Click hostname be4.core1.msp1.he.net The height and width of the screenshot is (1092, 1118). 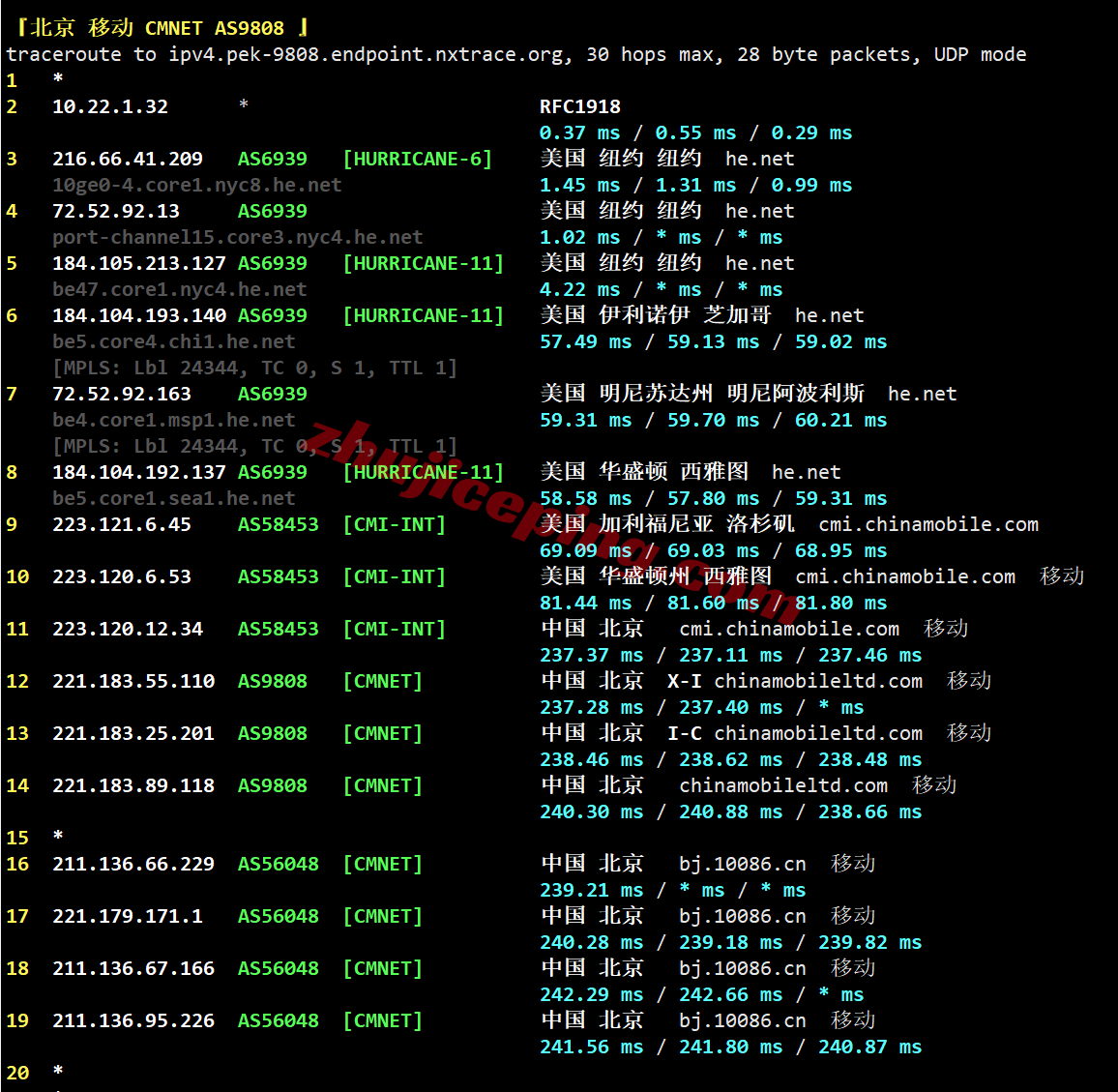pyautogui.click(x=174, y=420)
